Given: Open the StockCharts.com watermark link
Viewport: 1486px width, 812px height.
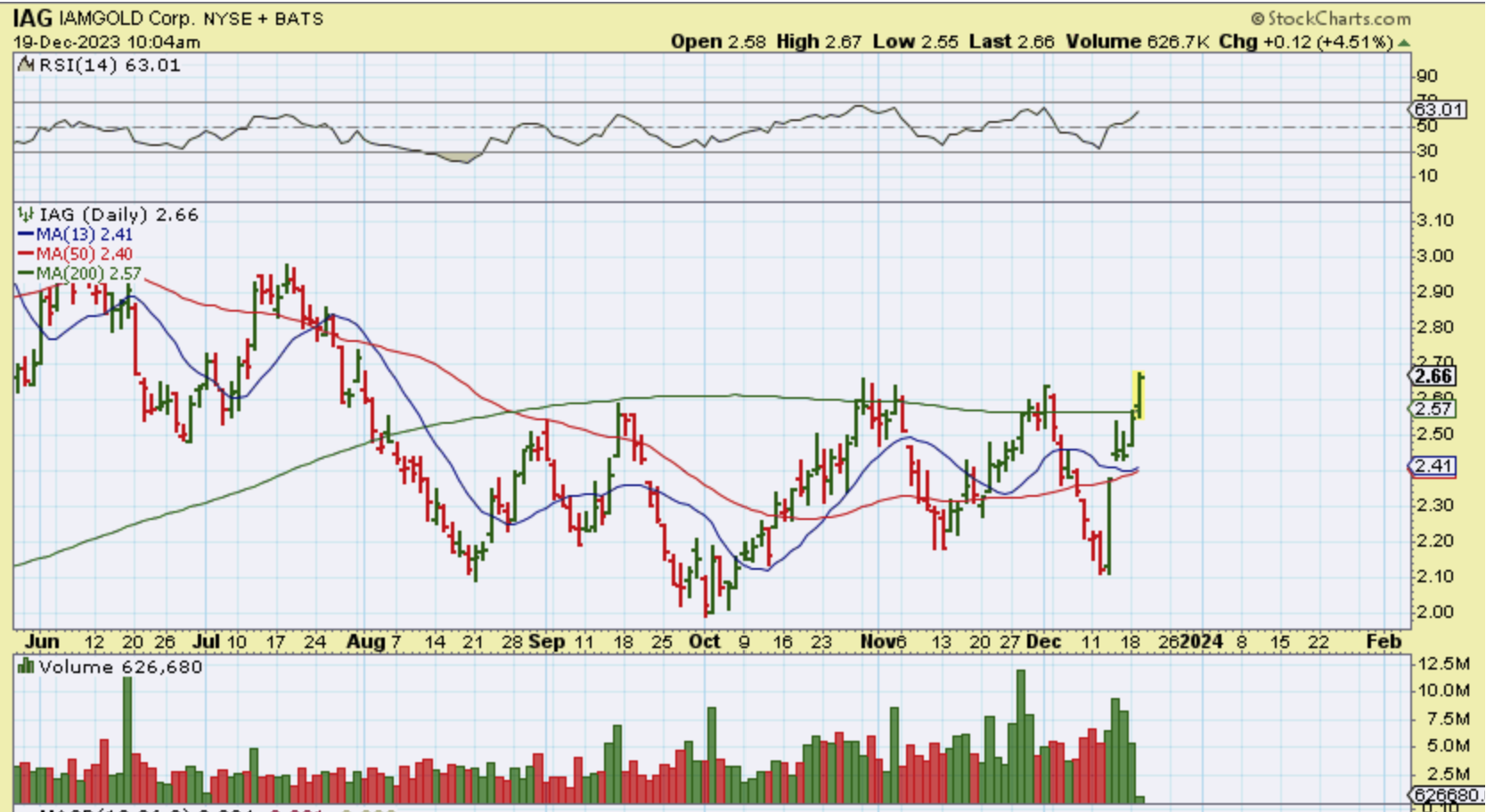Looking at the screenshot, I should tap(1338, 19).
